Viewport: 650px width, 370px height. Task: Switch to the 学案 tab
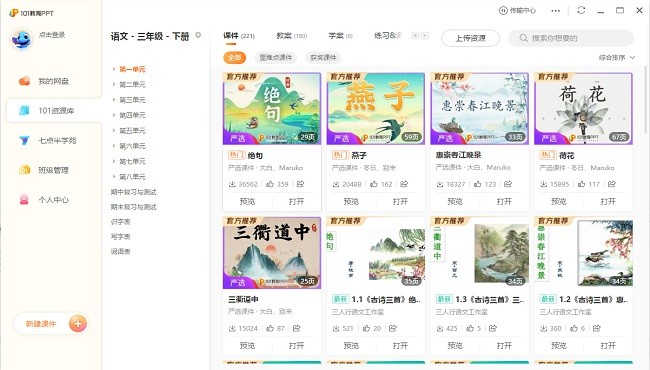click(340, 36)
